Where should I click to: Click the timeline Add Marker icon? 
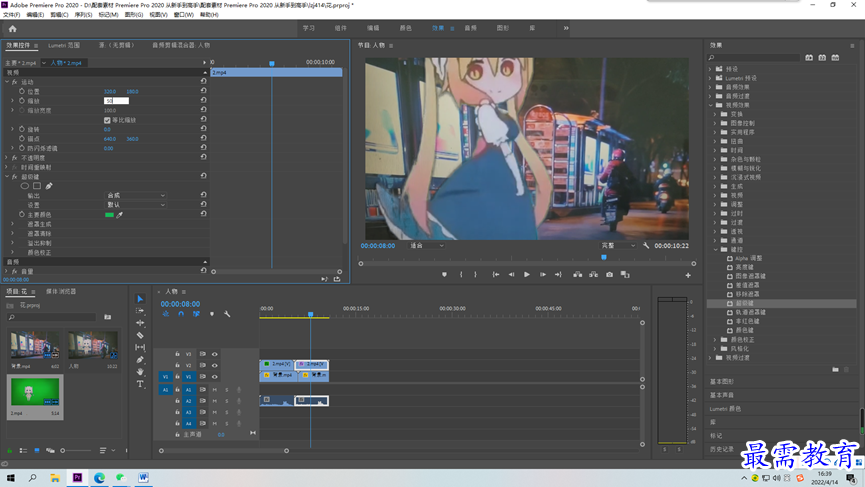point(212,314)
